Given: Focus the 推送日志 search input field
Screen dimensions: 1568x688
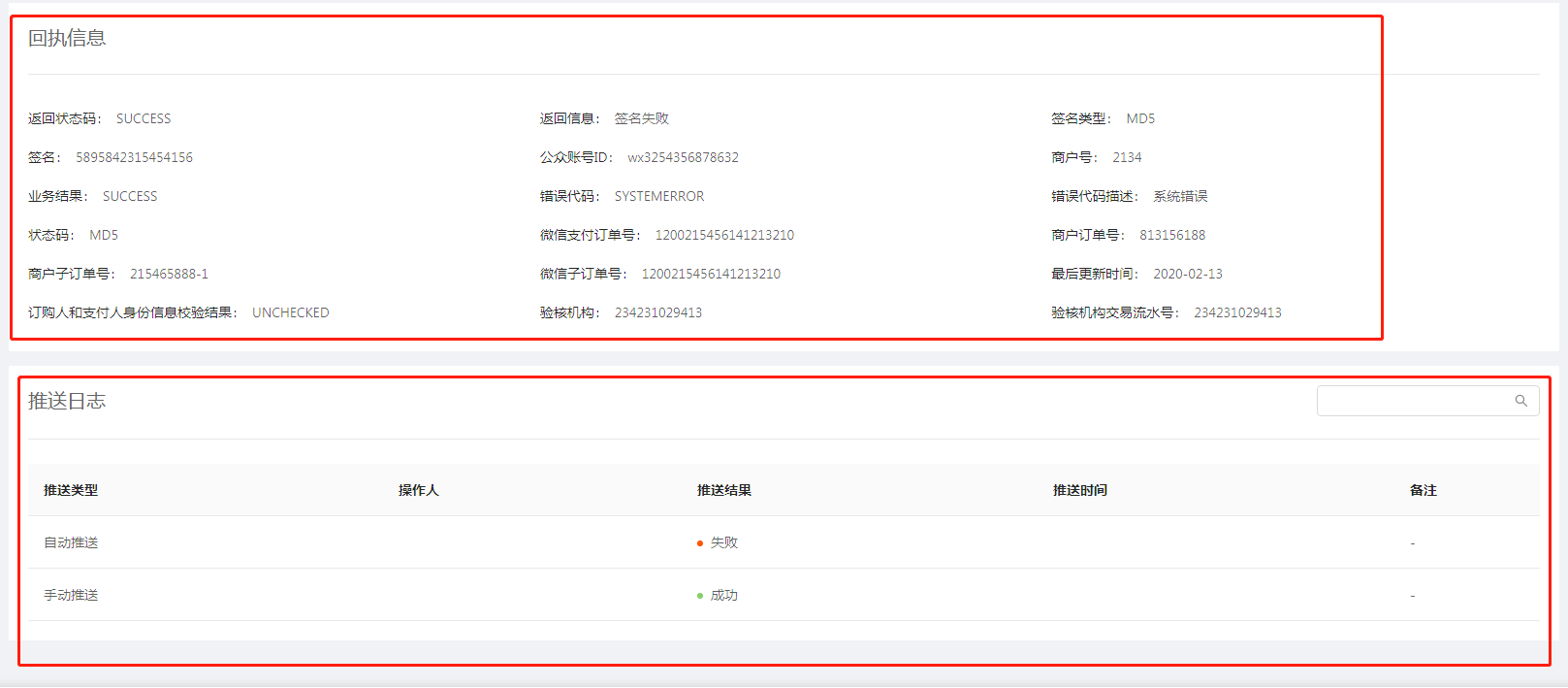Looking at the screenshot, I should click(x=1427, y=401).
